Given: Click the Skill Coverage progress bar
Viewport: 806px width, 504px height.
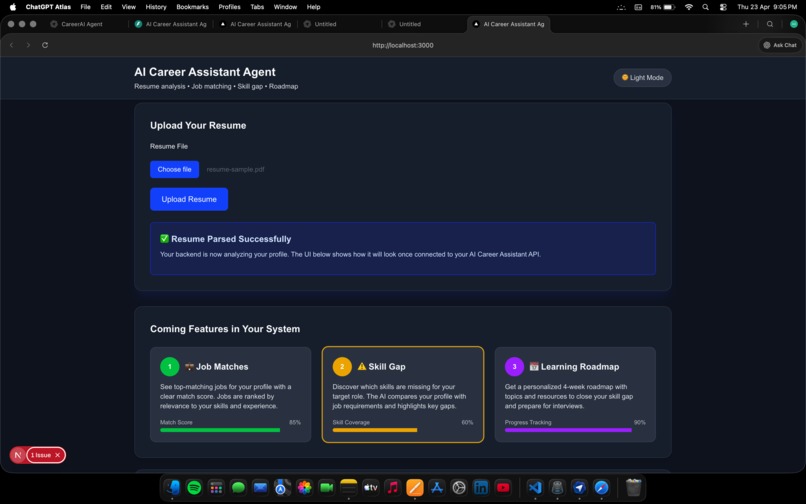Looking at the screenshot, I should point(402,430).
